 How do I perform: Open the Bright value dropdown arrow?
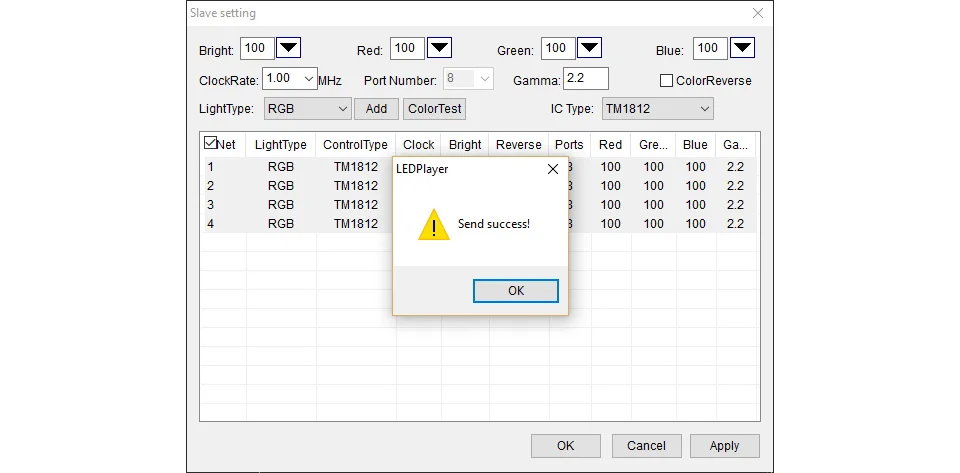pos(288,48)
